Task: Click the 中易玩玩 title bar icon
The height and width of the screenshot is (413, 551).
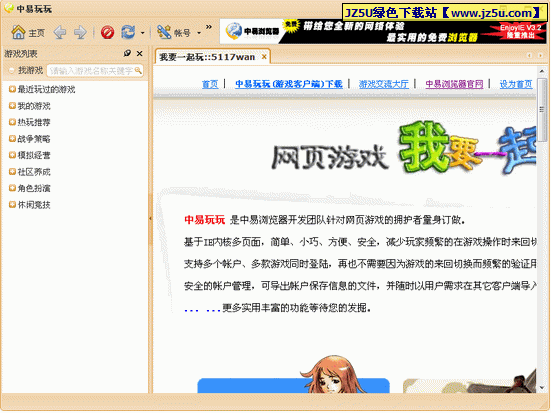Action: (x=8, y=8)
